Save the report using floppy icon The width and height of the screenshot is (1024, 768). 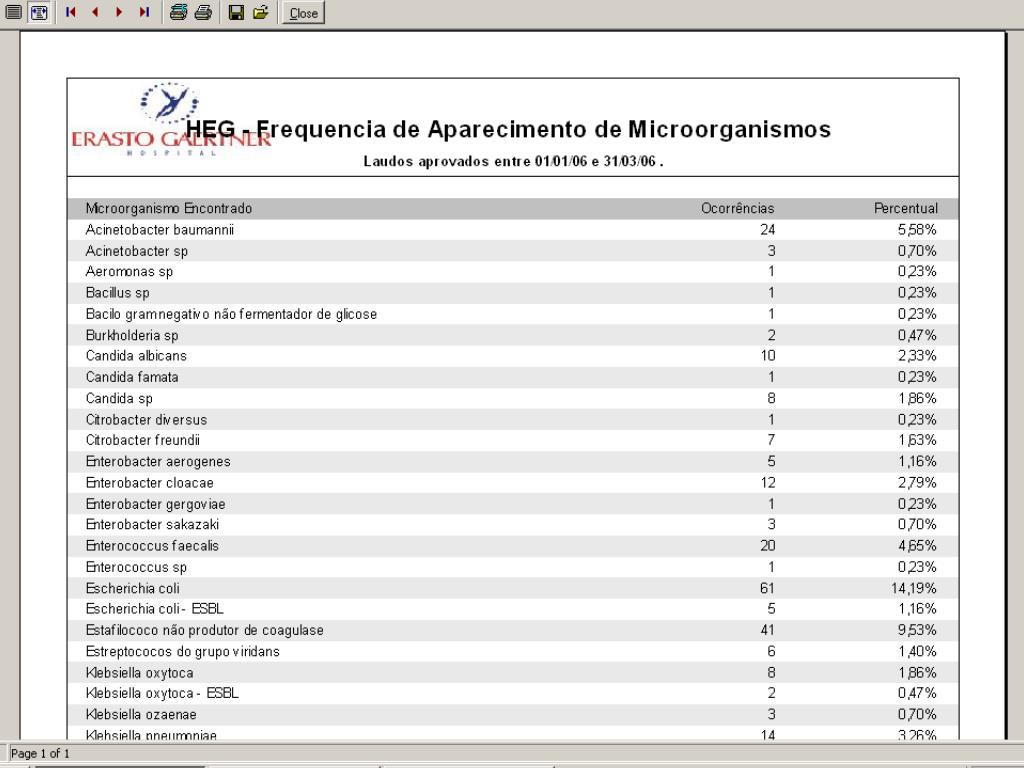236,12
